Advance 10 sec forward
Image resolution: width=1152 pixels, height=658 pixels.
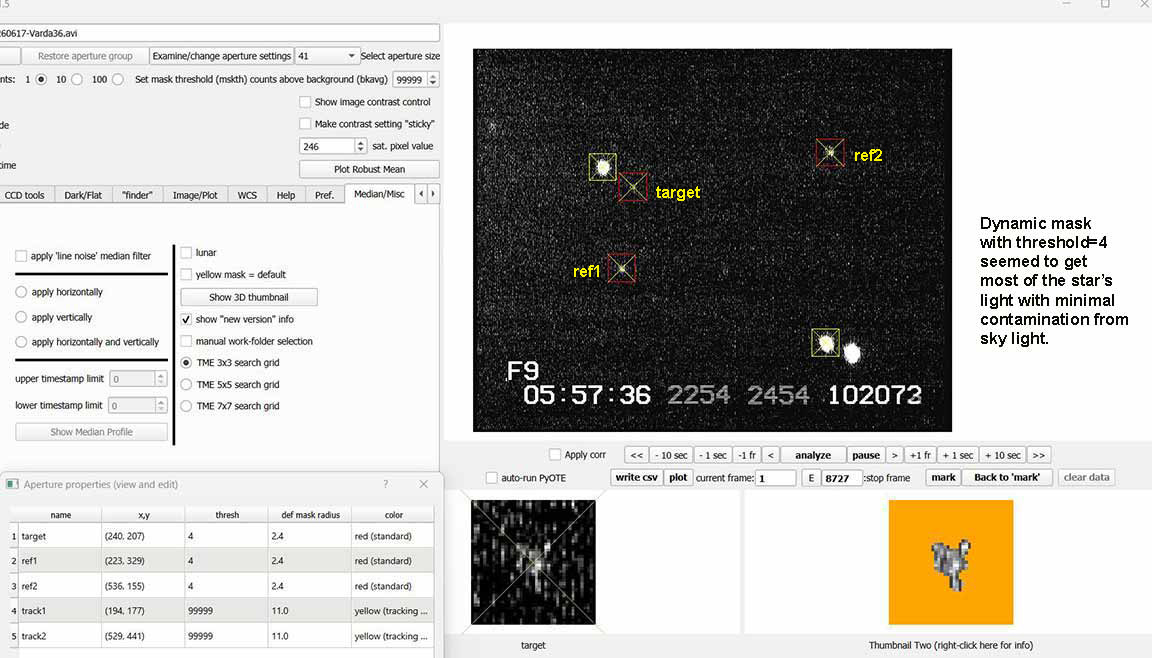point(1002,455)
